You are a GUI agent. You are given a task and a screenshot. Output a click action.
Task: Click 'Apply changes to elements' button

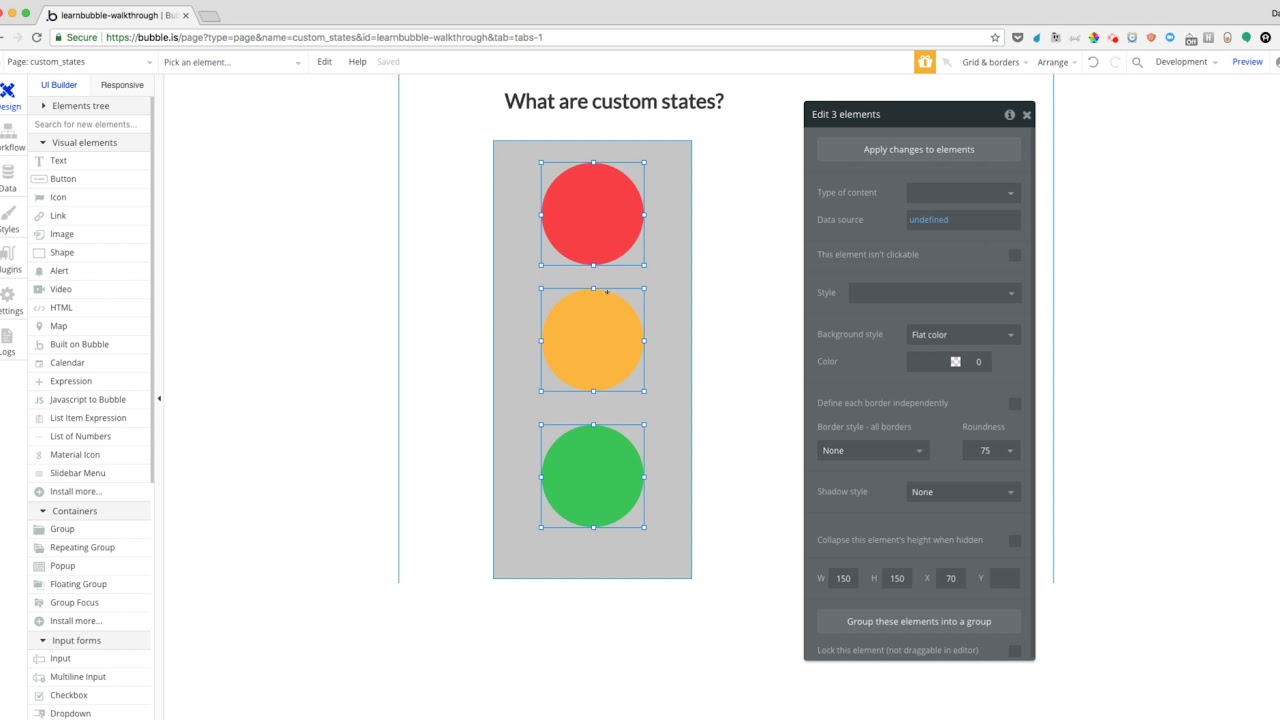point(918,150)
